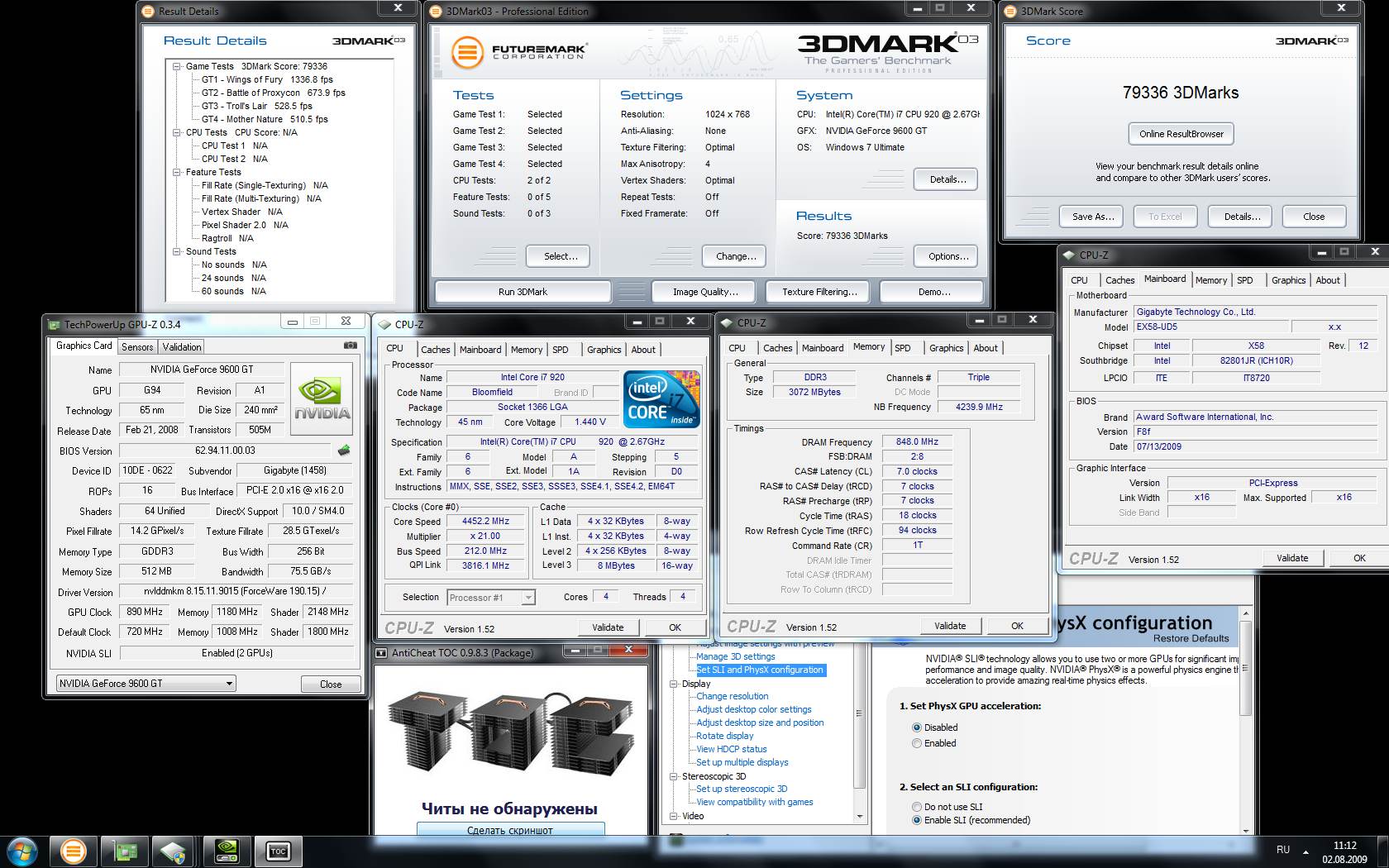Click the Run 3DMark button
Viewport: 1389px width, 868px height.
click(x=523, y=292)
